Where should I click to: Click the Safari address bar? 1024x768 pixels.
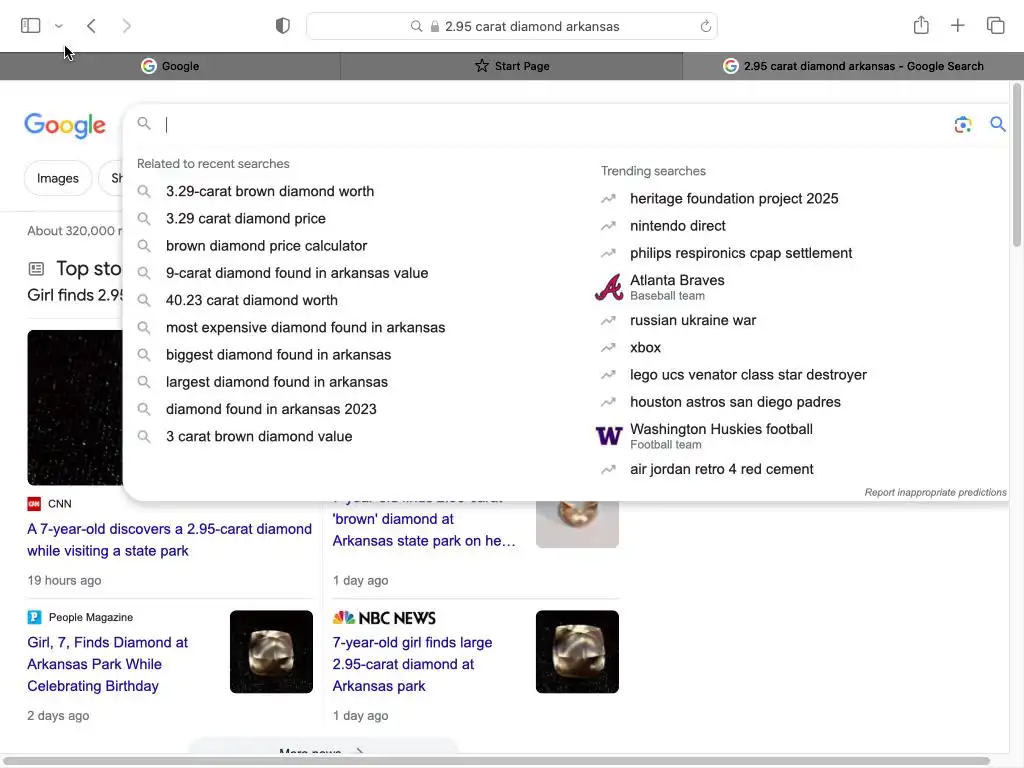pos(512,27)
